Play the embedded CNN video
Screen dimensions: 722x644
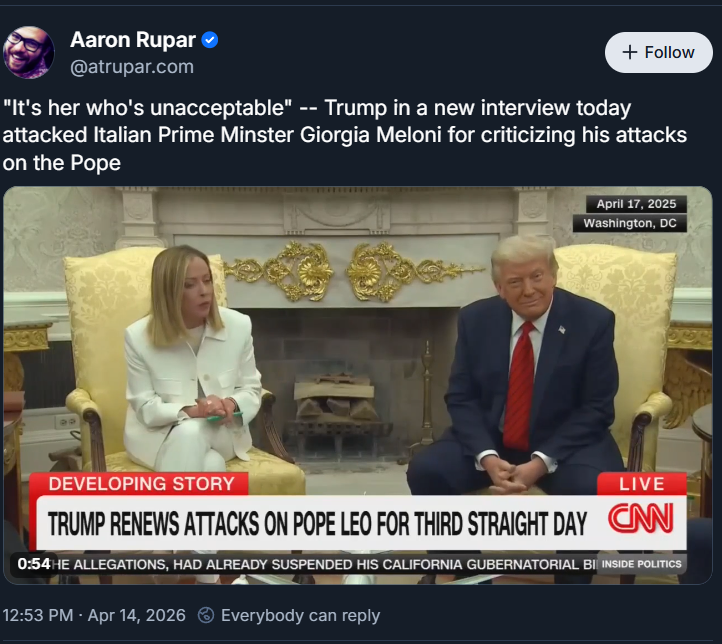point(358,385)
